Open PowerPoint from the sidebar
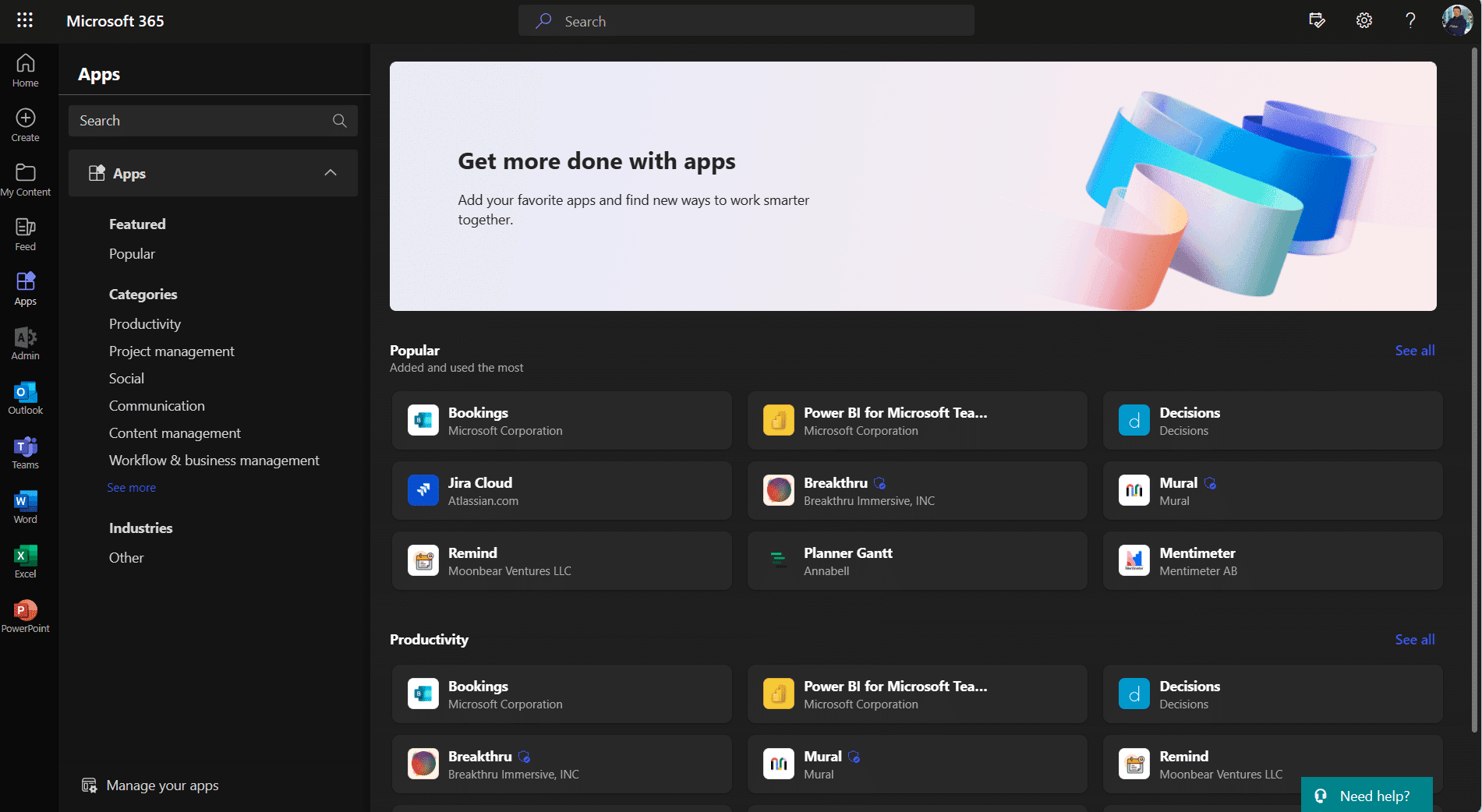Screen dimensions: 1482x812 (25, 616)
